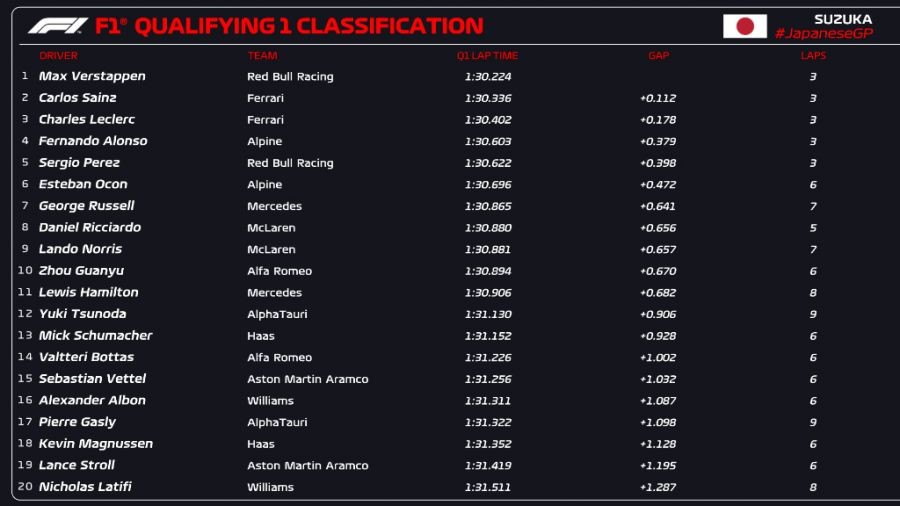This screenshot has width=900, height=506.
Task: Sort by the Q1 LAP TIME header
Action: (487, 56)
